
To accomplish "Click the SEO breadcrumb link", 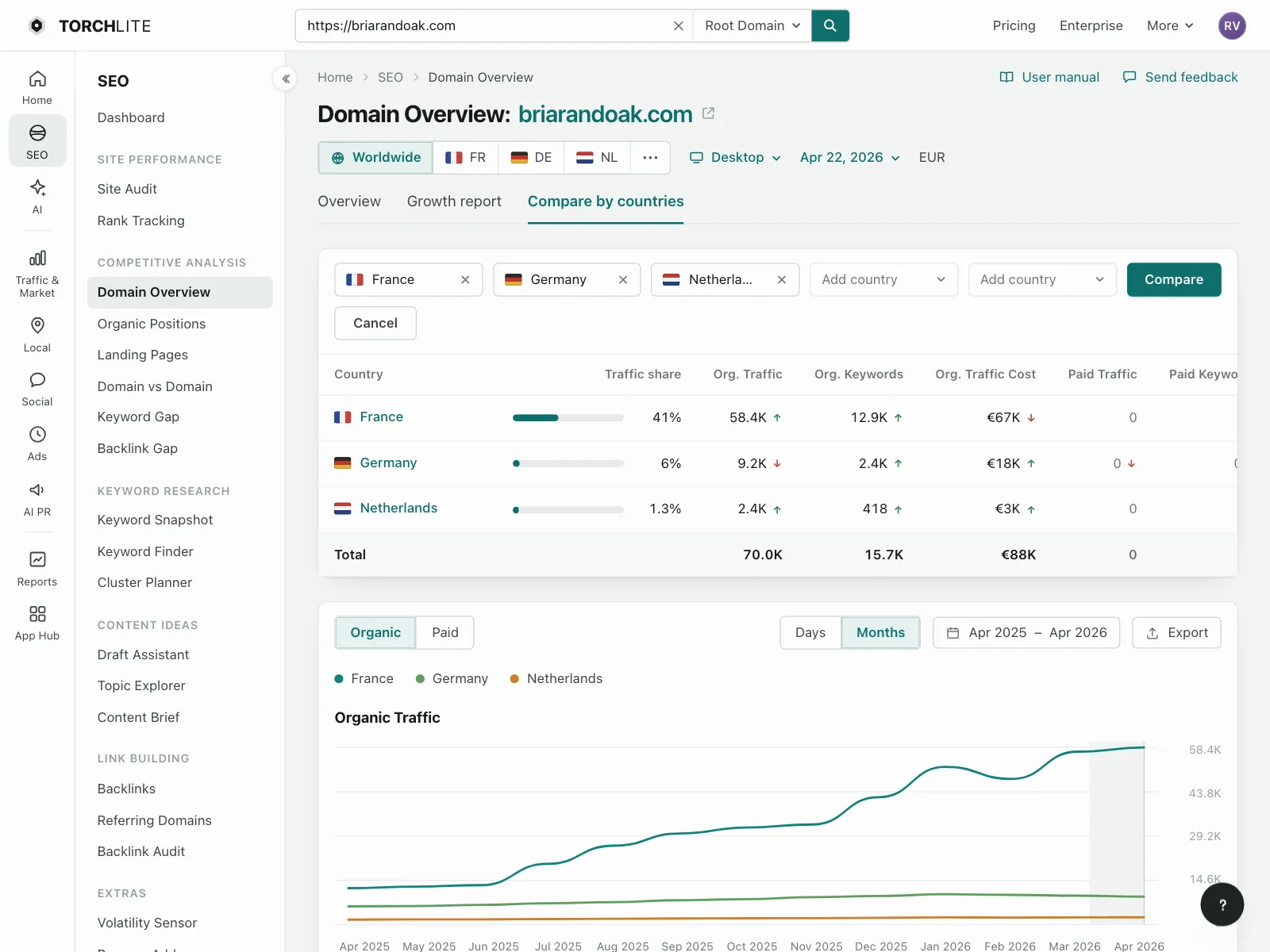I will coord(390,77).
